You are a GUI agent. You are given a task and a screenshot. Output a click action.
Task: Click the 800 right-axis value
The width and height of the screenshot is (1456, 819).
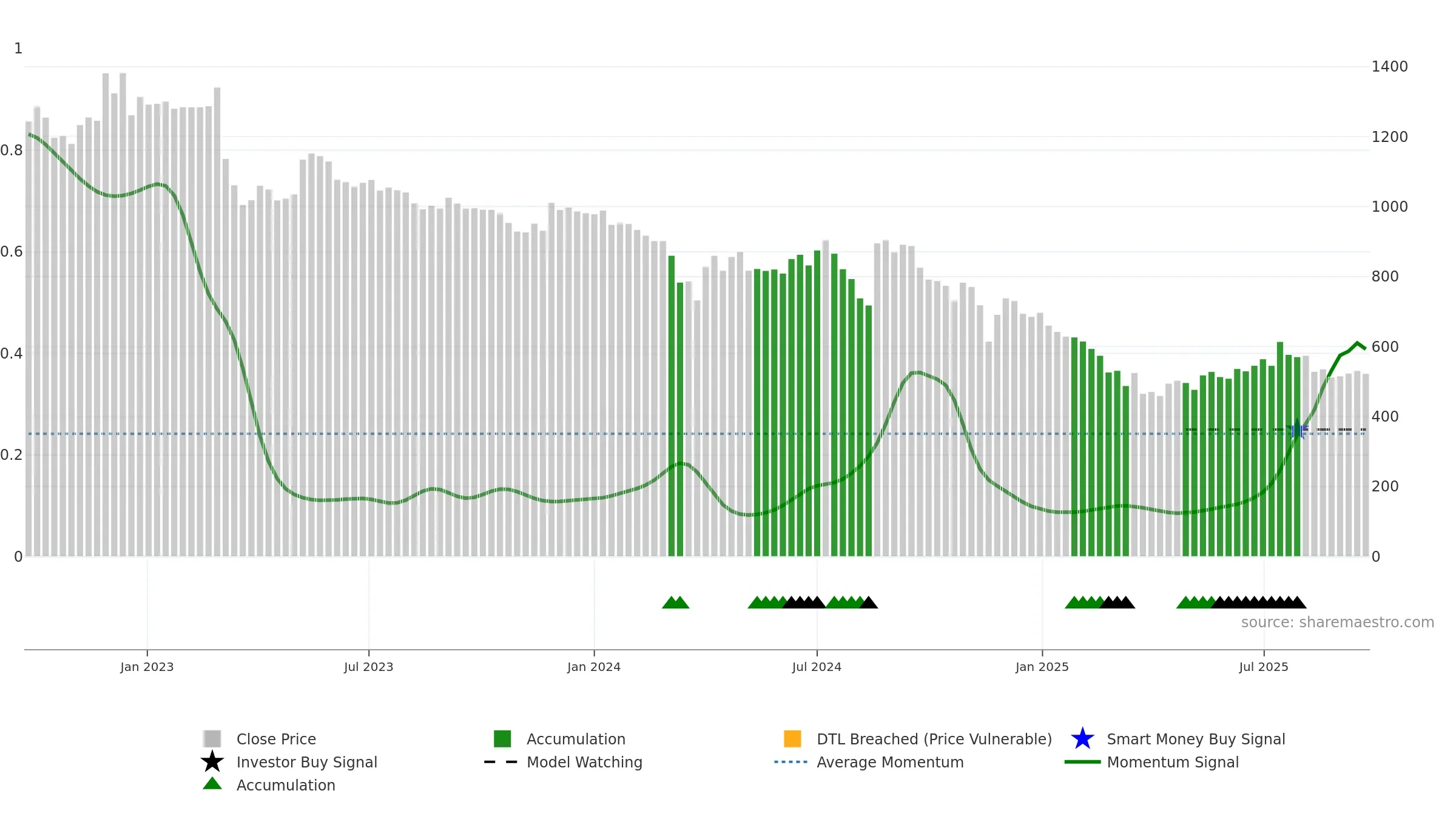tap(1385, 277)
